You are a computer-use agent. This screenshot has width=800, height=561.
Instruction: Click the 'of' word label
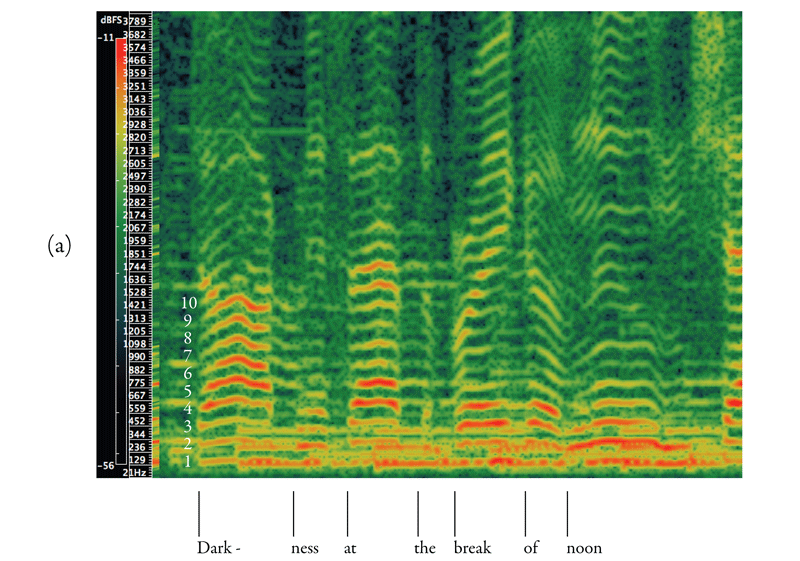pyautogui.click(x=531, y=548)
